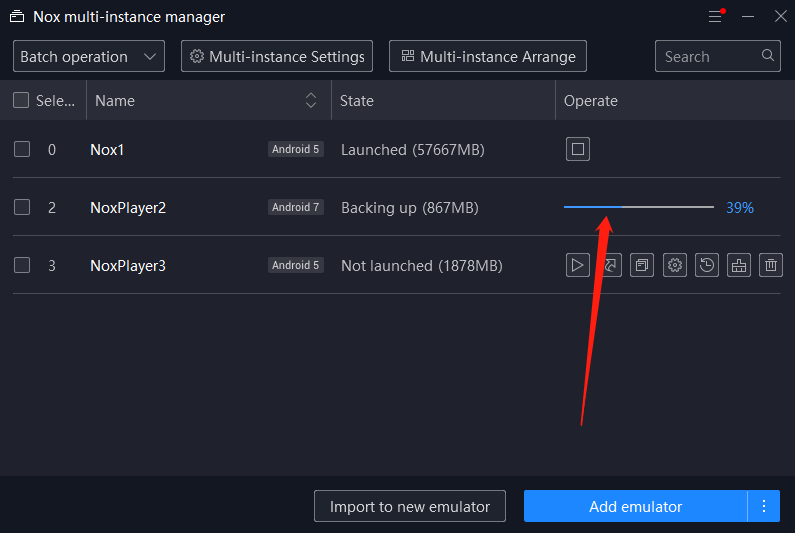Image resolution: width=795 pixels, height=533 pixels.
Task: Click the Launched (57667MB) state text
Action: tap(413, 150)
